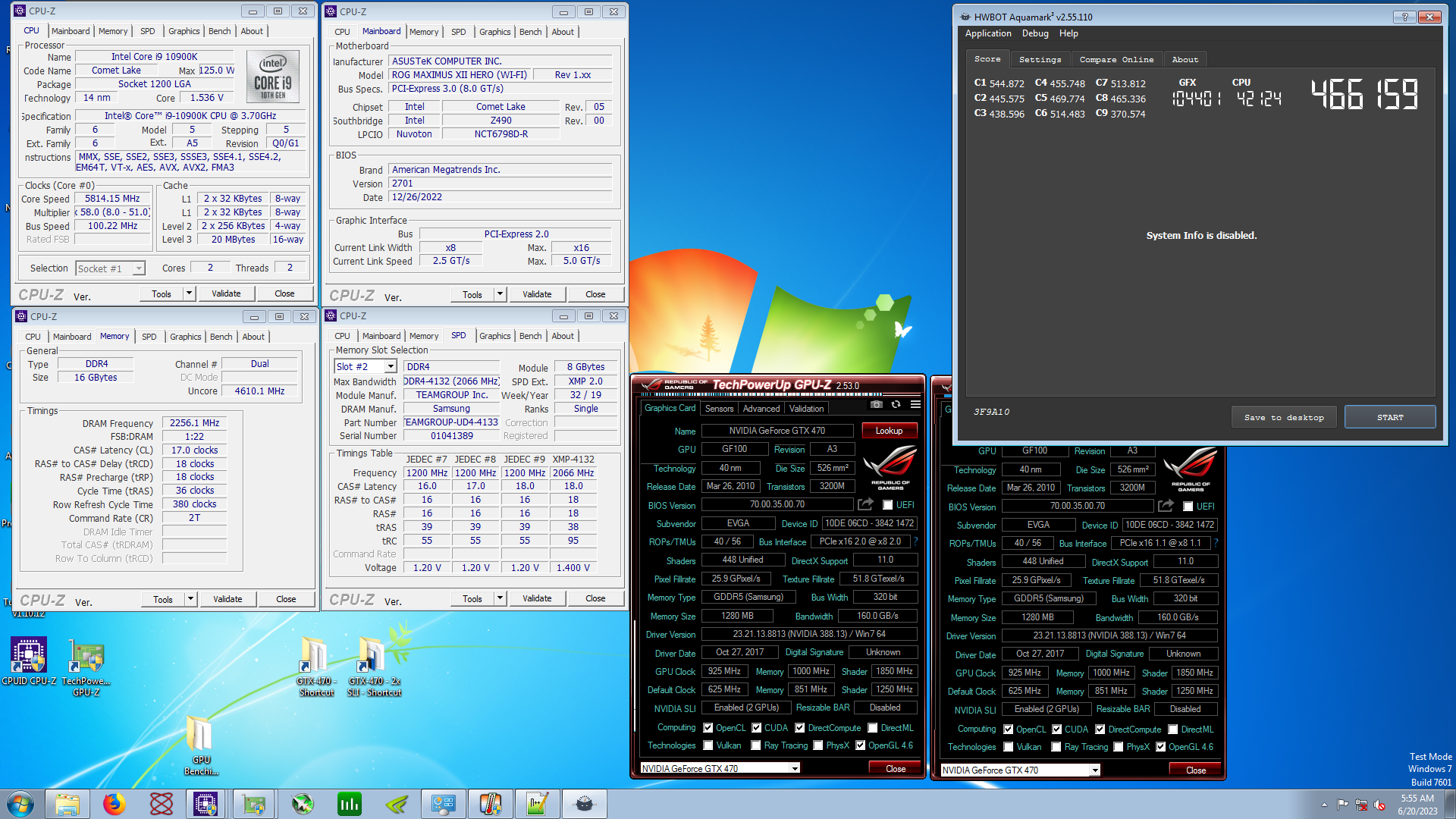Image resolution: width=1456 pixels, height=819 pixels.
Task: Click the thermometer taskbar icon
Action: pyautogui.click(x=491, y=804)
